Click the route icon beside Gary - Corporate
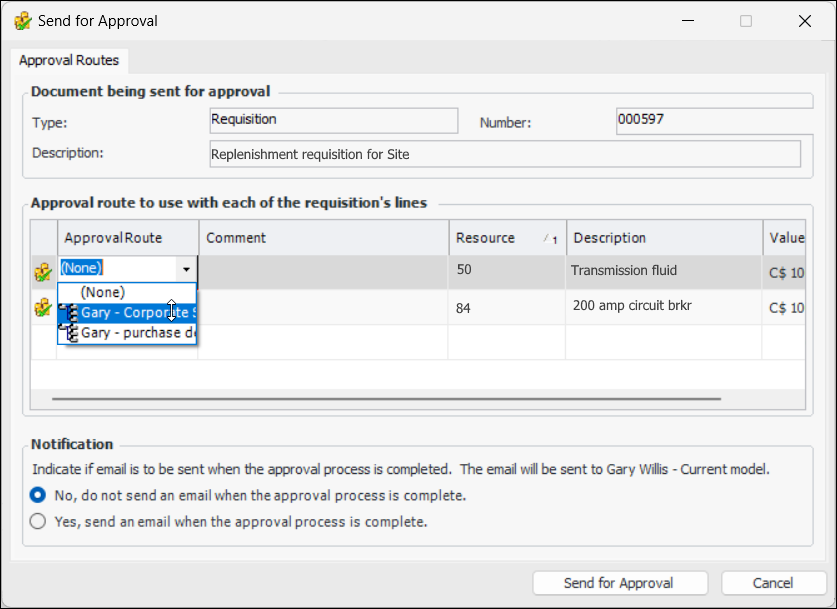This screenshot has width=837, height=609. click(x=69, y=313)
